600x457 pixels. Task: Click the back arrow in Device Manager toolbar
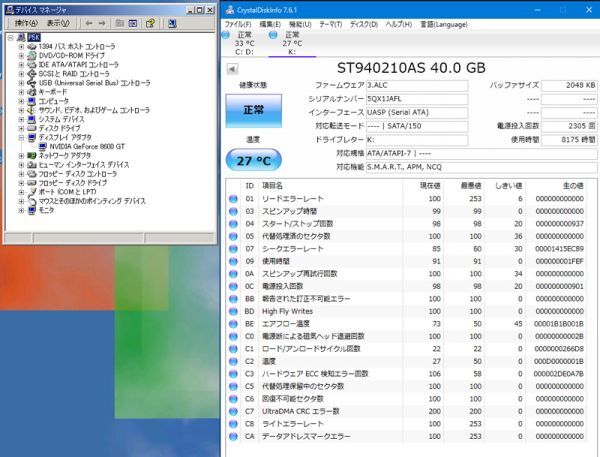[x=89, y=23]
